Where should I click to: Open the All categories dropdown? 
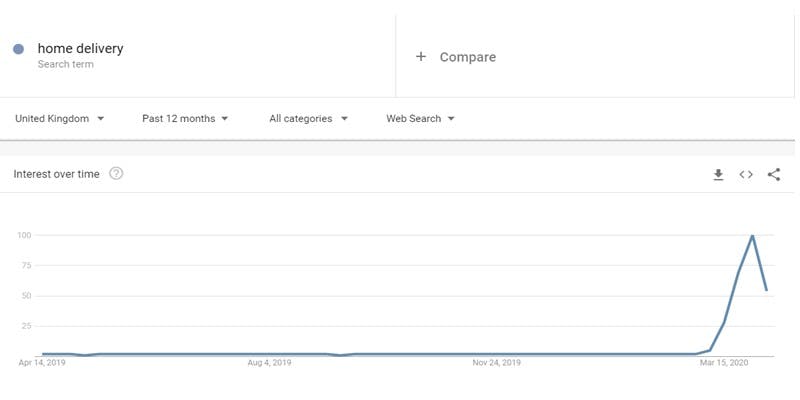[308, 118]
